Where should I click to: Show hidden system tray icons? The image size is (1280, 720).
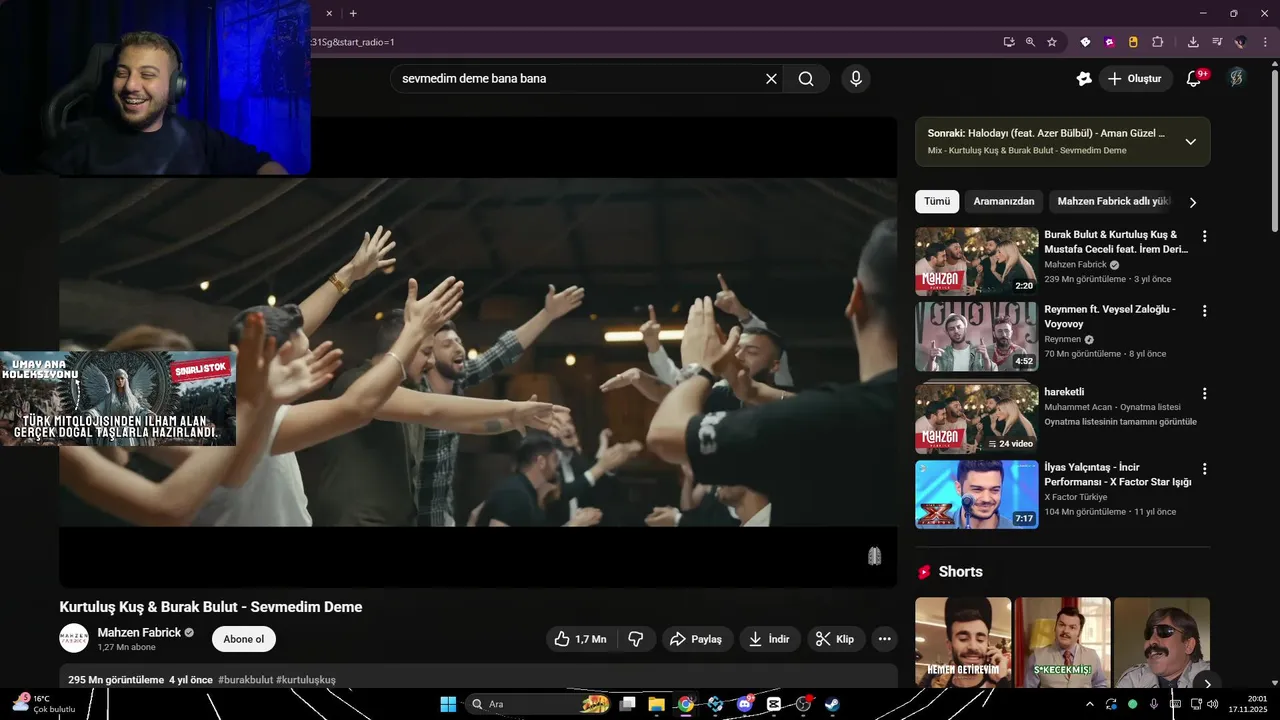[1090, 704]
